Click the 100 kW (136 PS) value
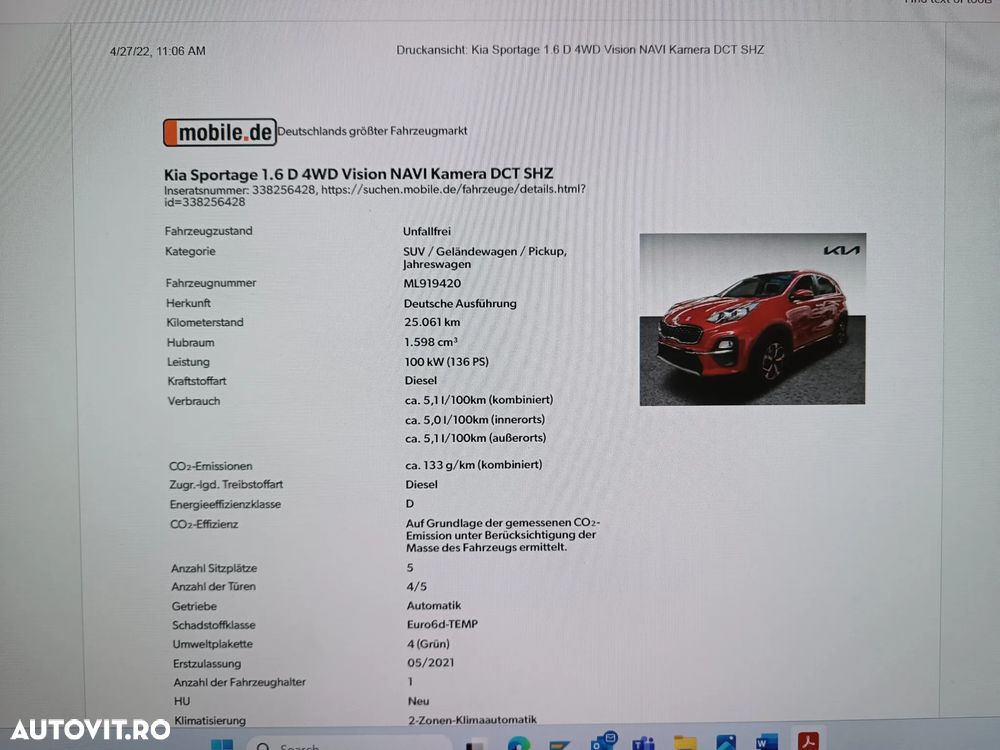The width and height of the screenshot is (1000, 750). (x=446, y=362)
